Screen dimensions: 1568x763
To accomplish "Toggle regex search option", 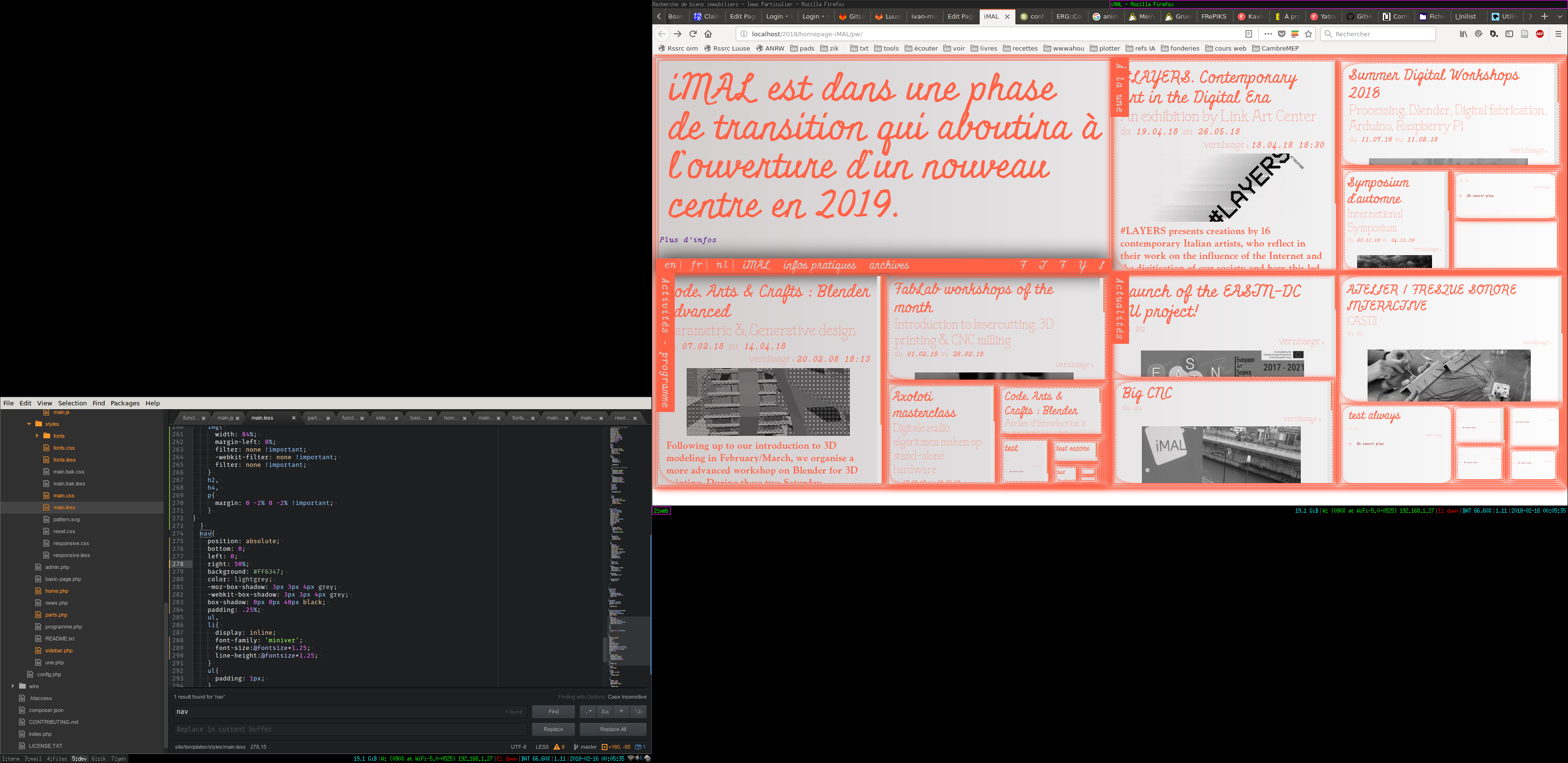I will (x=588, y=711).
